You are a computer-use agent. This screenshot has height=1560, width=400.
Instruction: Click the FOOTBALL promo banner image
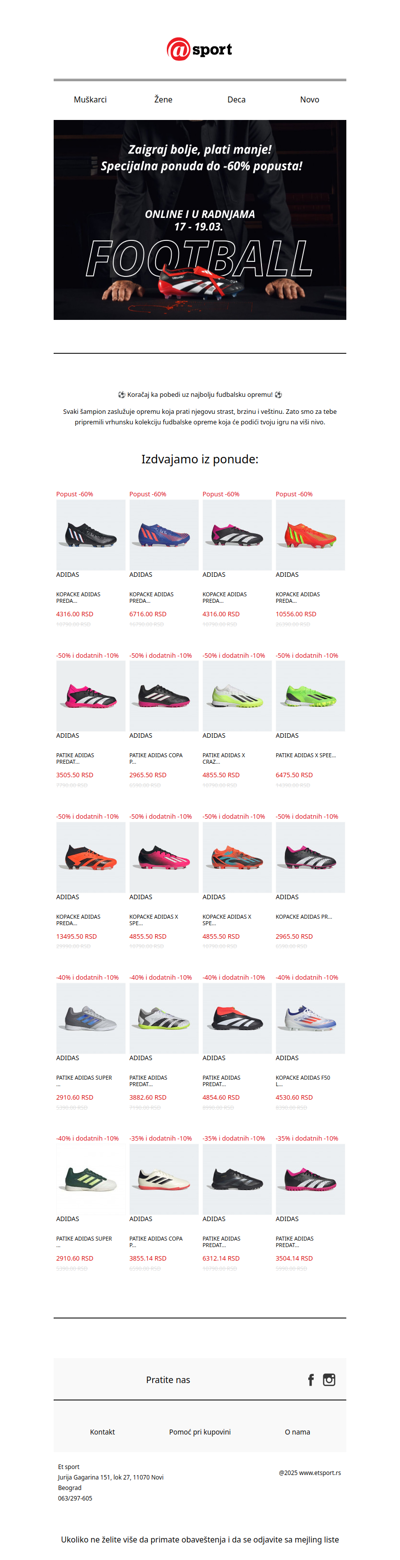click(x=200, y=220)
